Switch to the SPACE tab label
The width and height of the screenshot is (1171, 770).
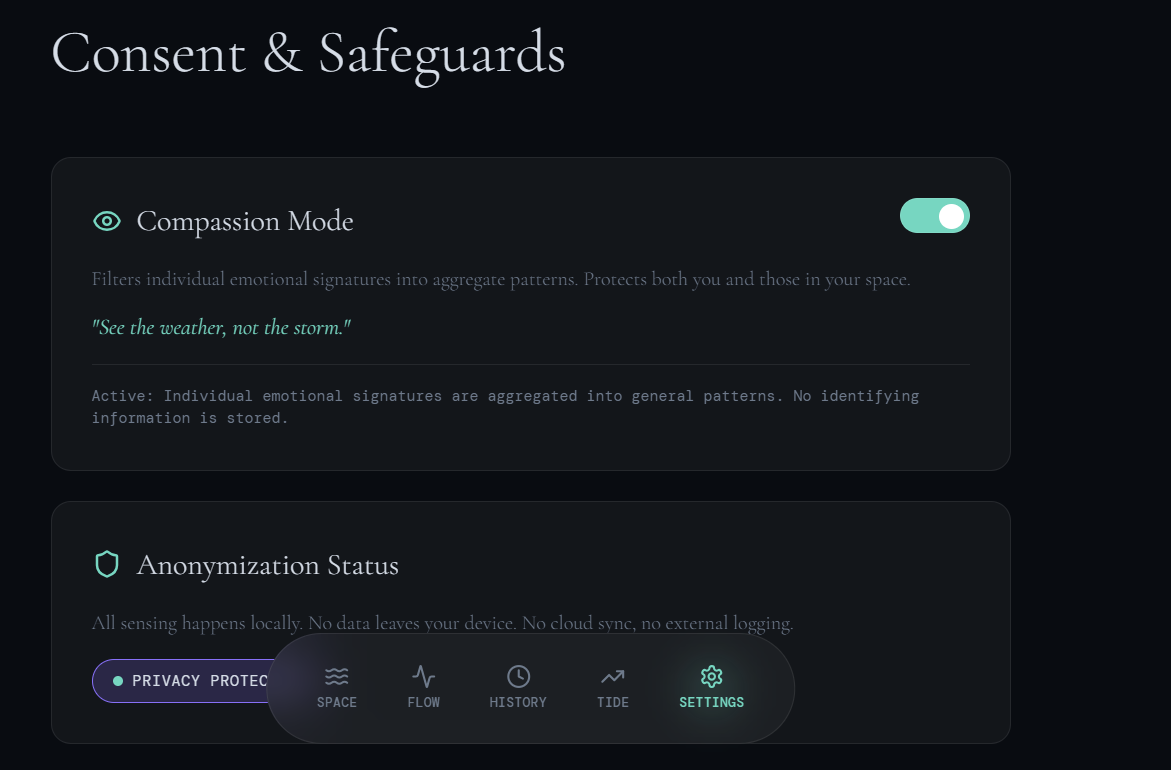point(337,702)
